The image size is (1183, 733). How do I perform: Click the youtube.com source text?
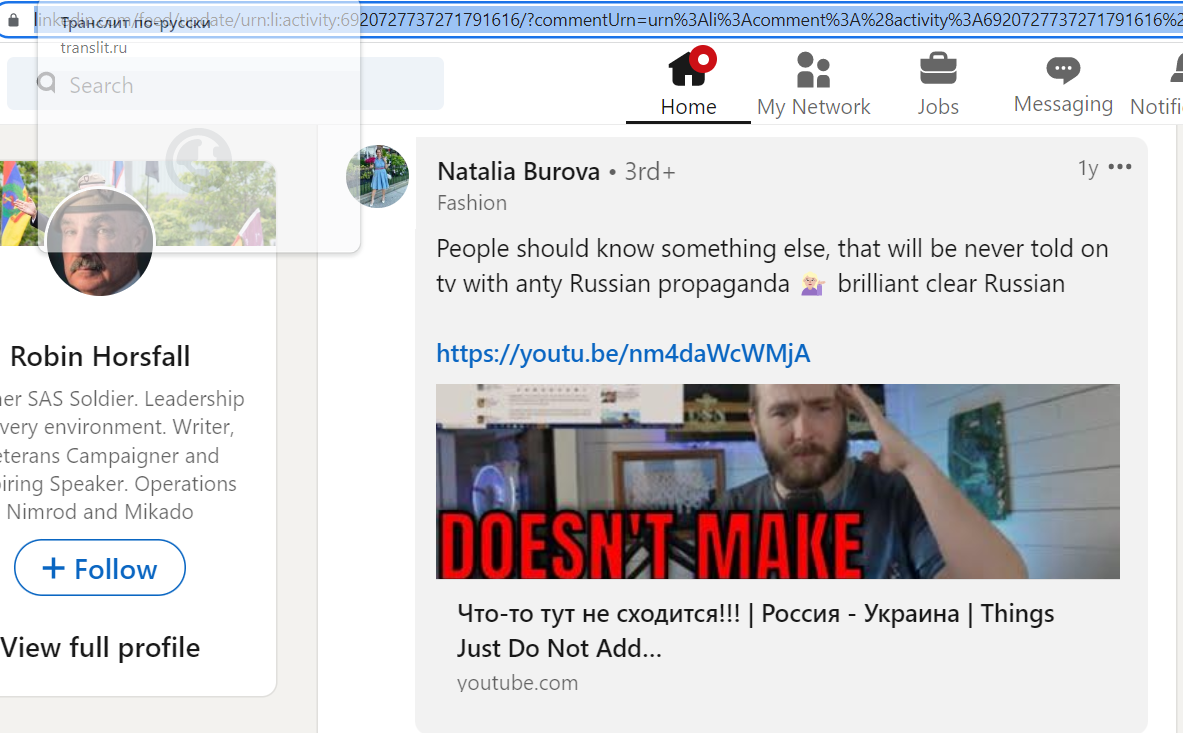coord(518,682)
